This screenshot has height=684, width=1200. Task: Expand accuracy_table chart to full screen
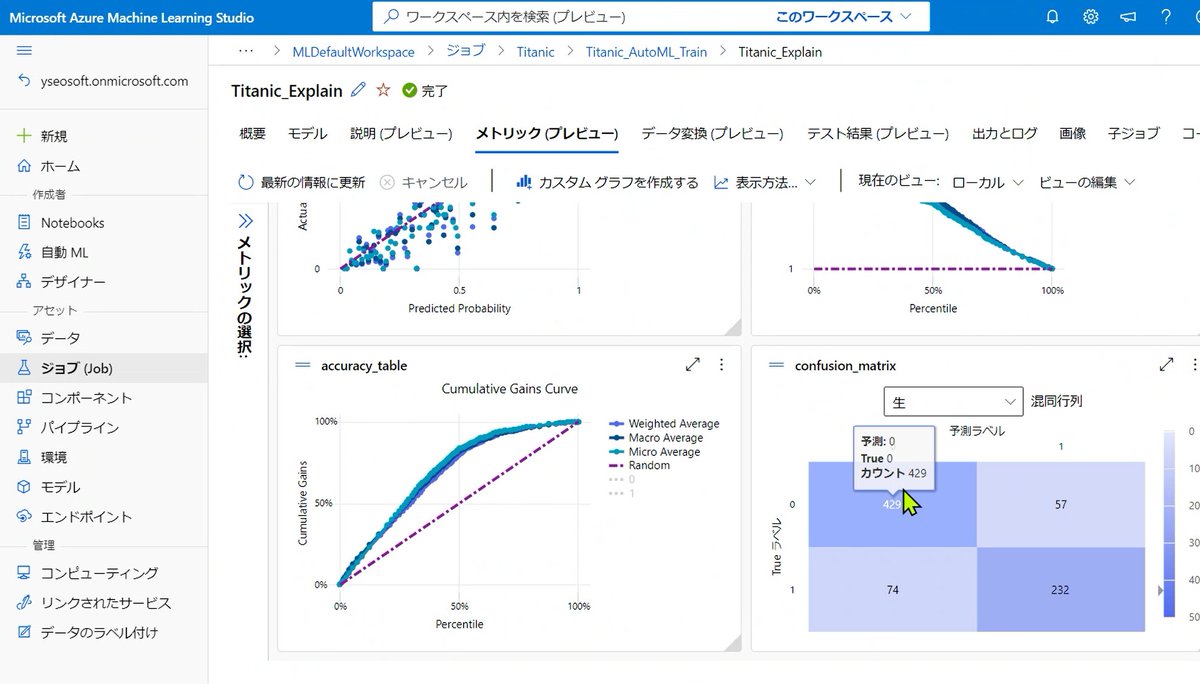tap(692, 365)
